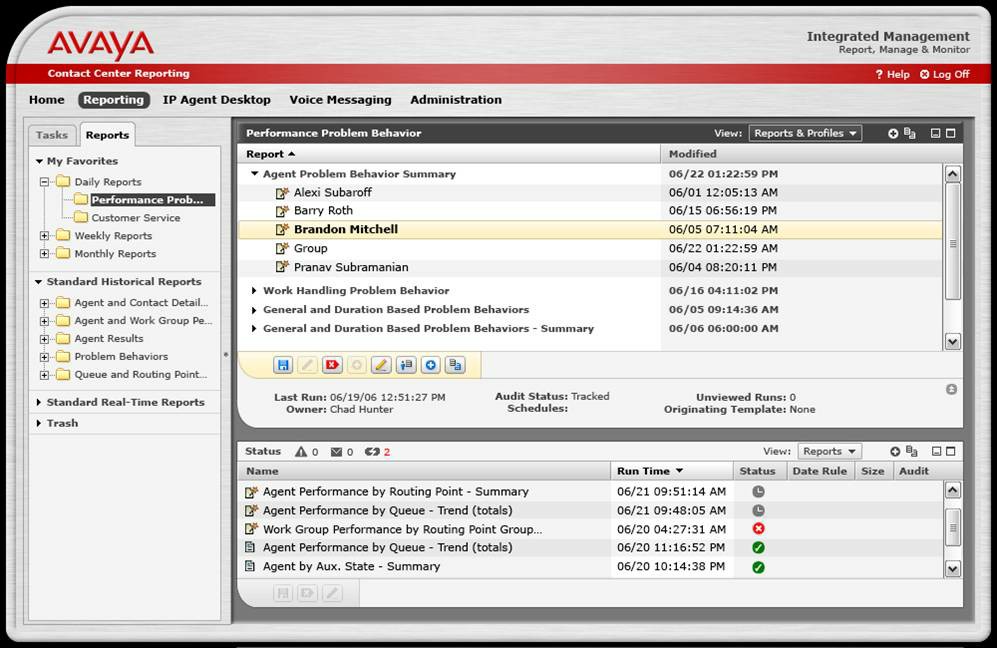Click the Performance Prob... folder icon
997x648 pixels.
81,200
